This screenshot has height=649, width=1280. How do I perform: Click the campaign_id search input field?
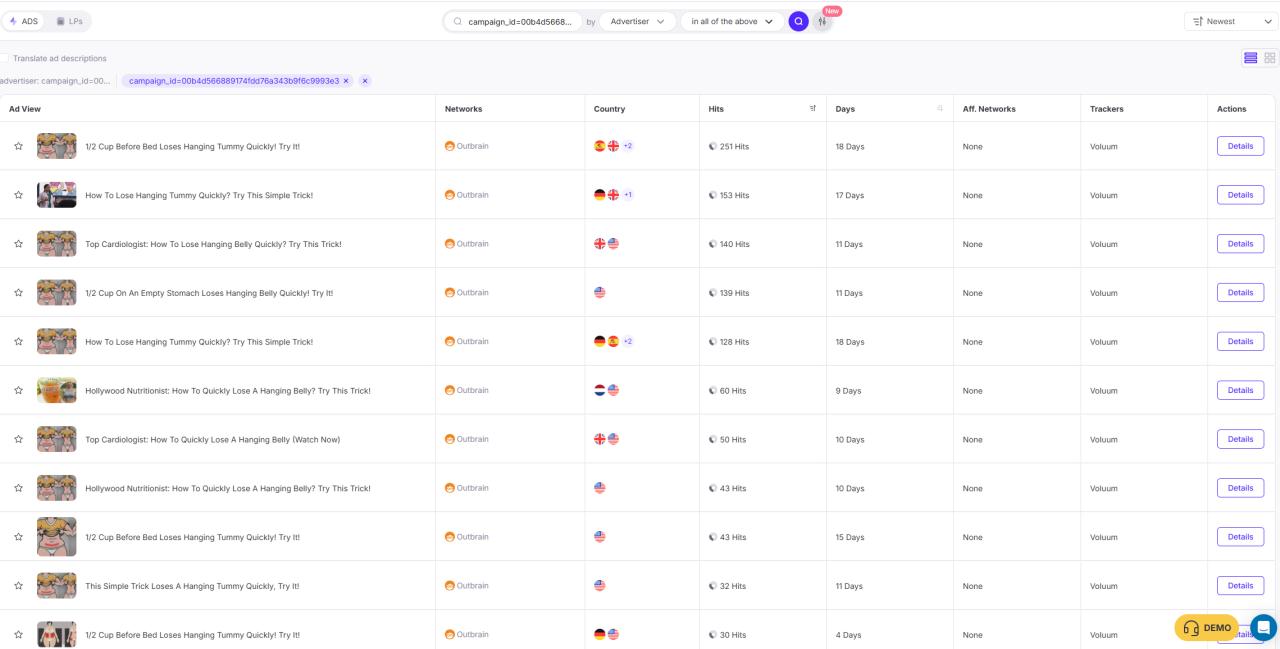[519, 21]
